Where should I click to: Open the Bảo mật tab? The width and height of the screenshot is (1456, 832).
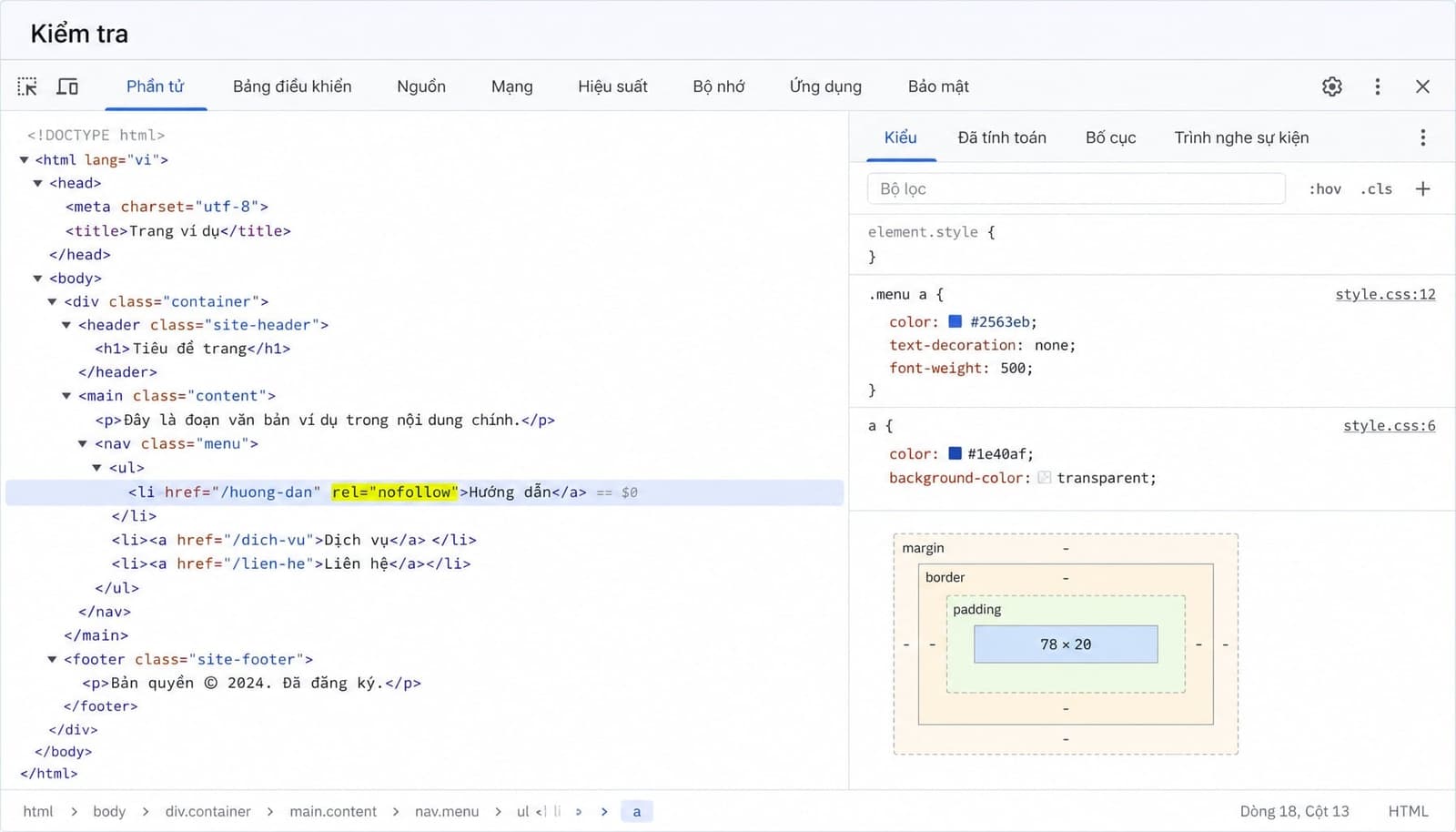[938, 86]
